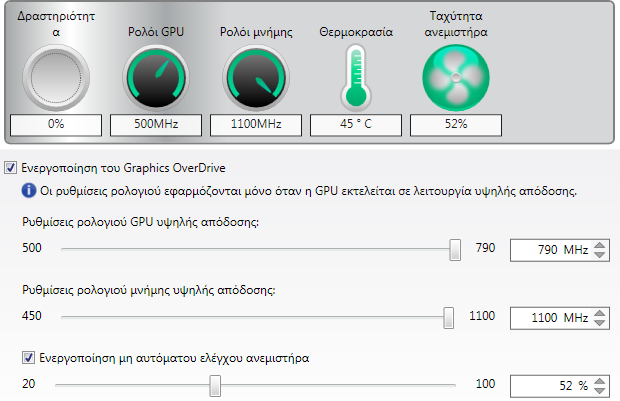This screenshot has width=620, height=401.
Task: Click the green fan speed icon
Action: [456, 78]
